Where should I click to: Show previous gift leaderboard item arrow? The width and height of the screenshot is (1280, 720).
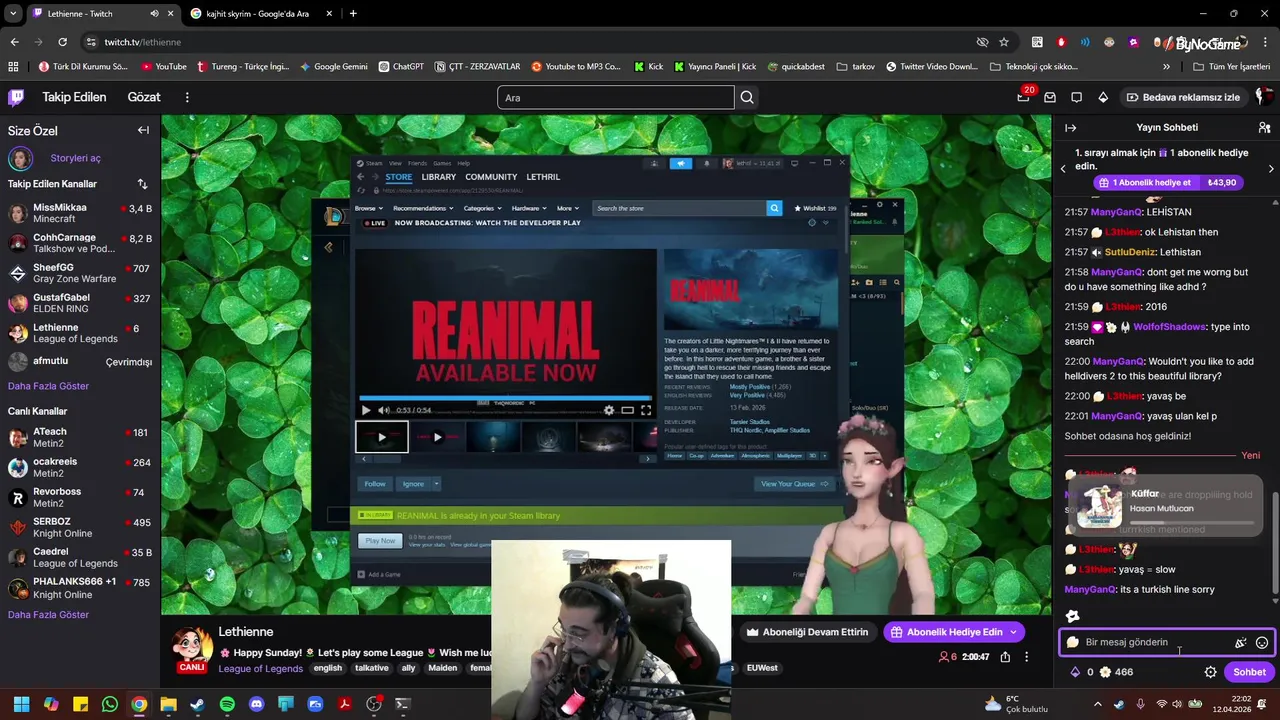pos(1063,168)
